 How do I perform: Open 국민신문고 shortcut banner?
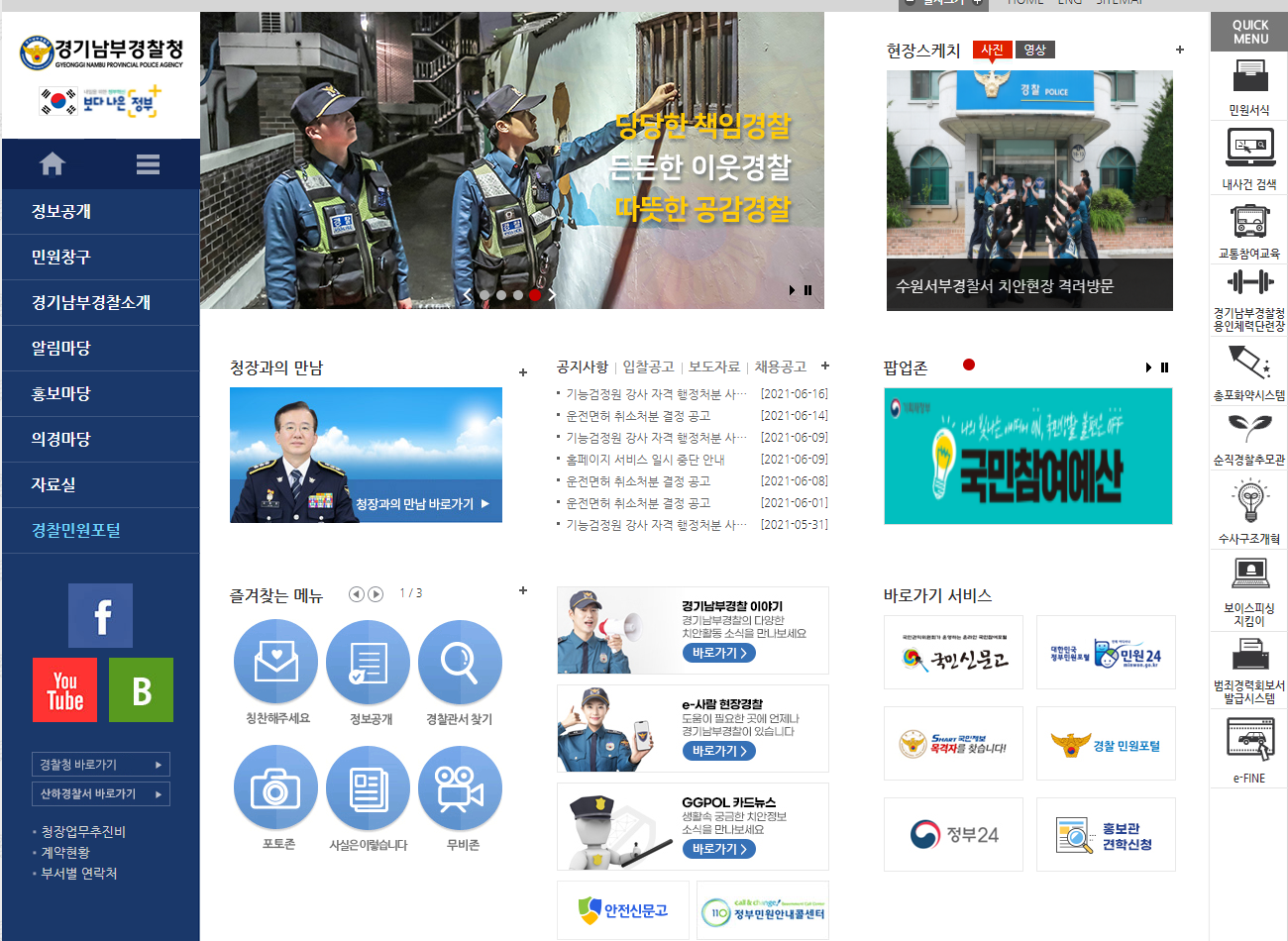pos(953,652)
